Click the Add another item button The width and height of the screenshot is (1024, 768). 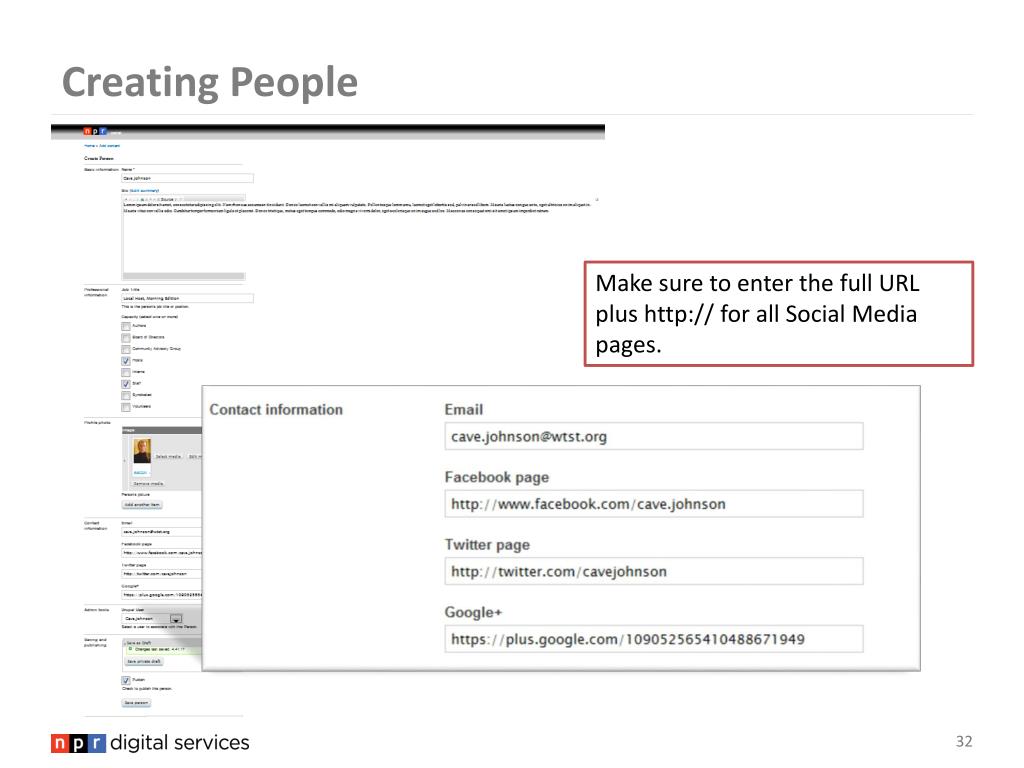142,505
